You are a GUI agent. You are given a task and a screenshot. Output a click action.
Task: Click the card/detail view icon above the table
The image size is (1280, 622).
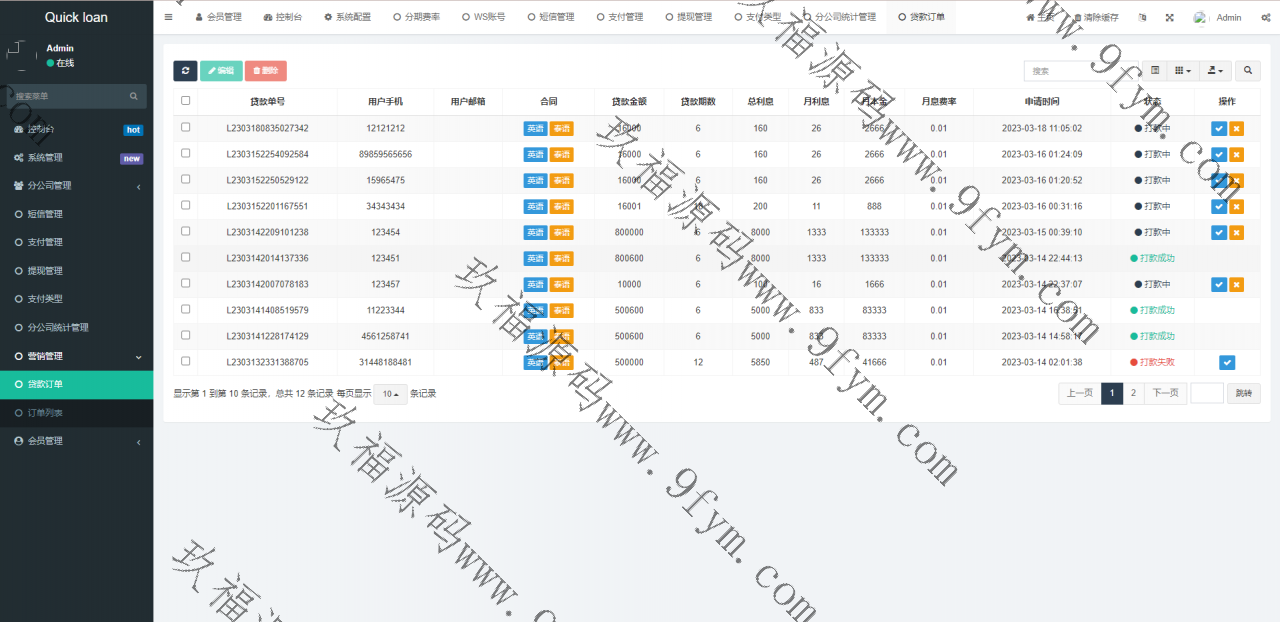1156,70
